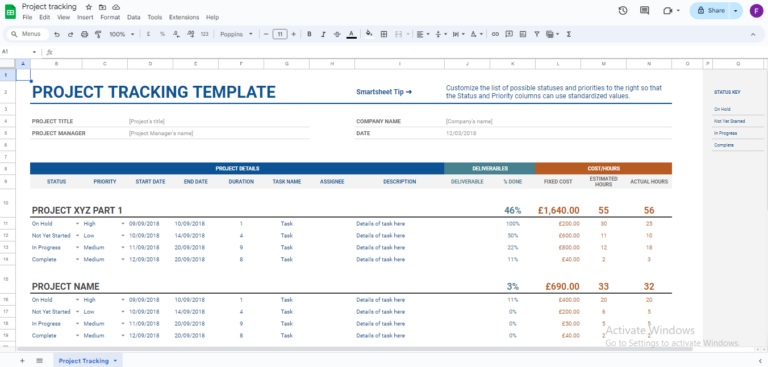Open the row 11 On Hold status dropdown
Screen dimensions: 768x367
77,223
